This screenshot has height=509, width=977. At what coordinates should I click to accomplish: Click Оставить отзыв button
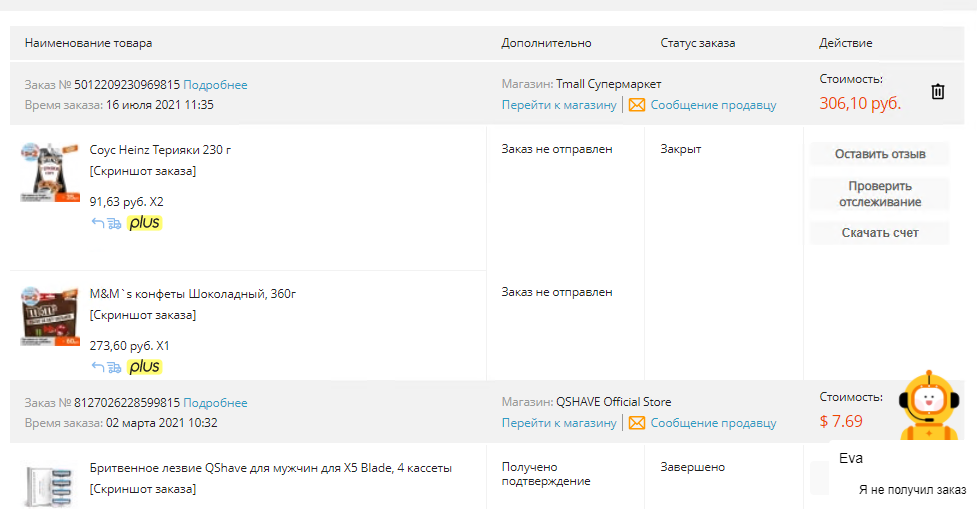pos(880,154)
